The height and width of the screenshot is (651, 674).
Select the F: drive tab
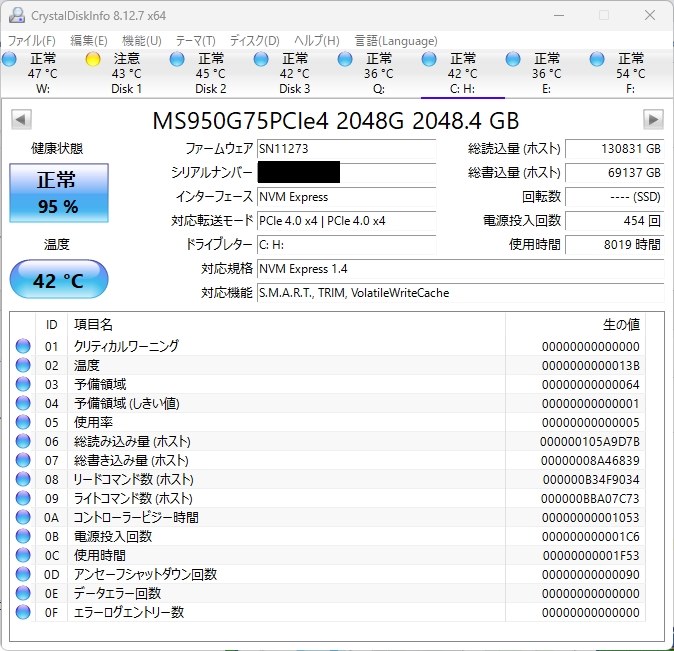630,73
